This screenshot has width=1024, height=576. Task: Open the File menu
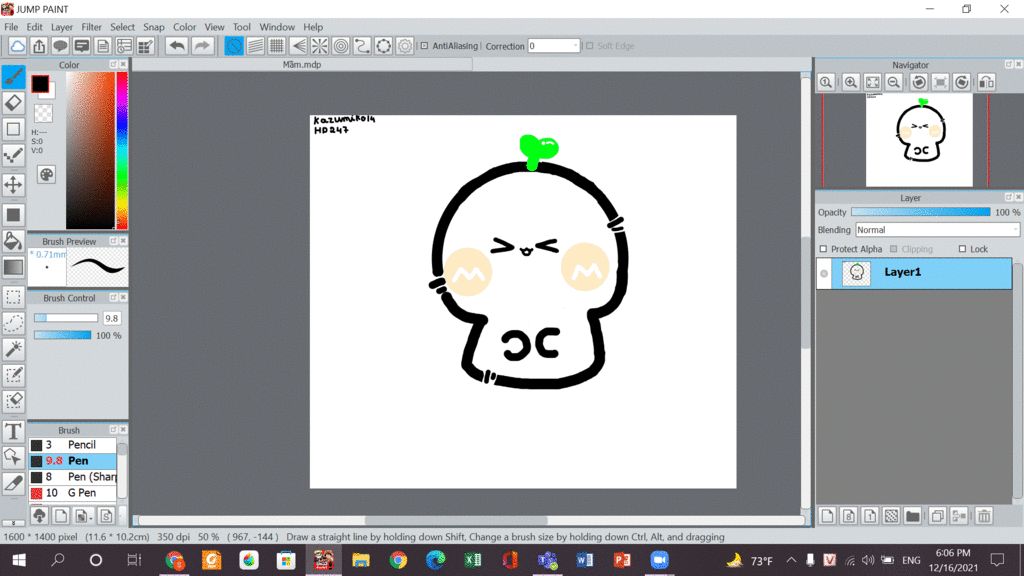(x=11, y=27)
